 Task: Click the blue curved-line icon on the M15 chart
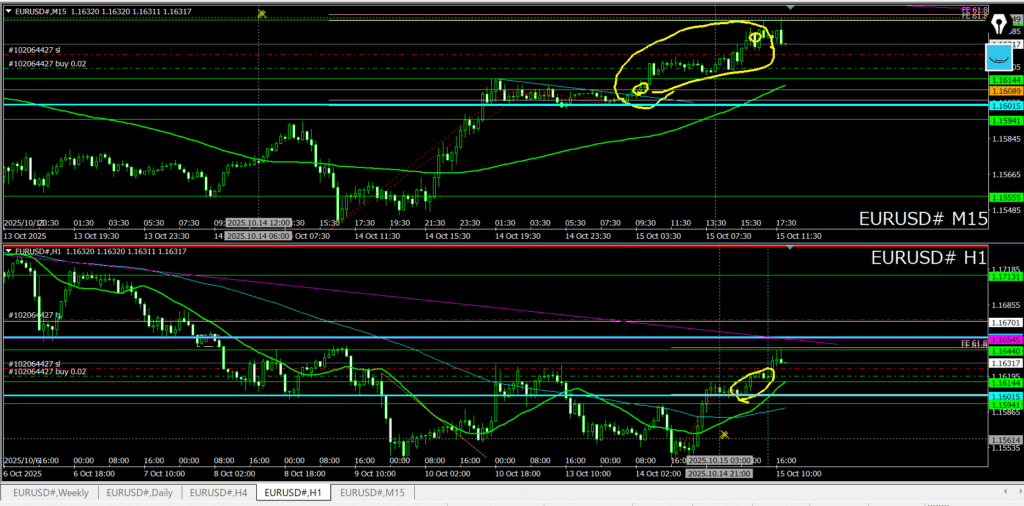click(1003, 55)
